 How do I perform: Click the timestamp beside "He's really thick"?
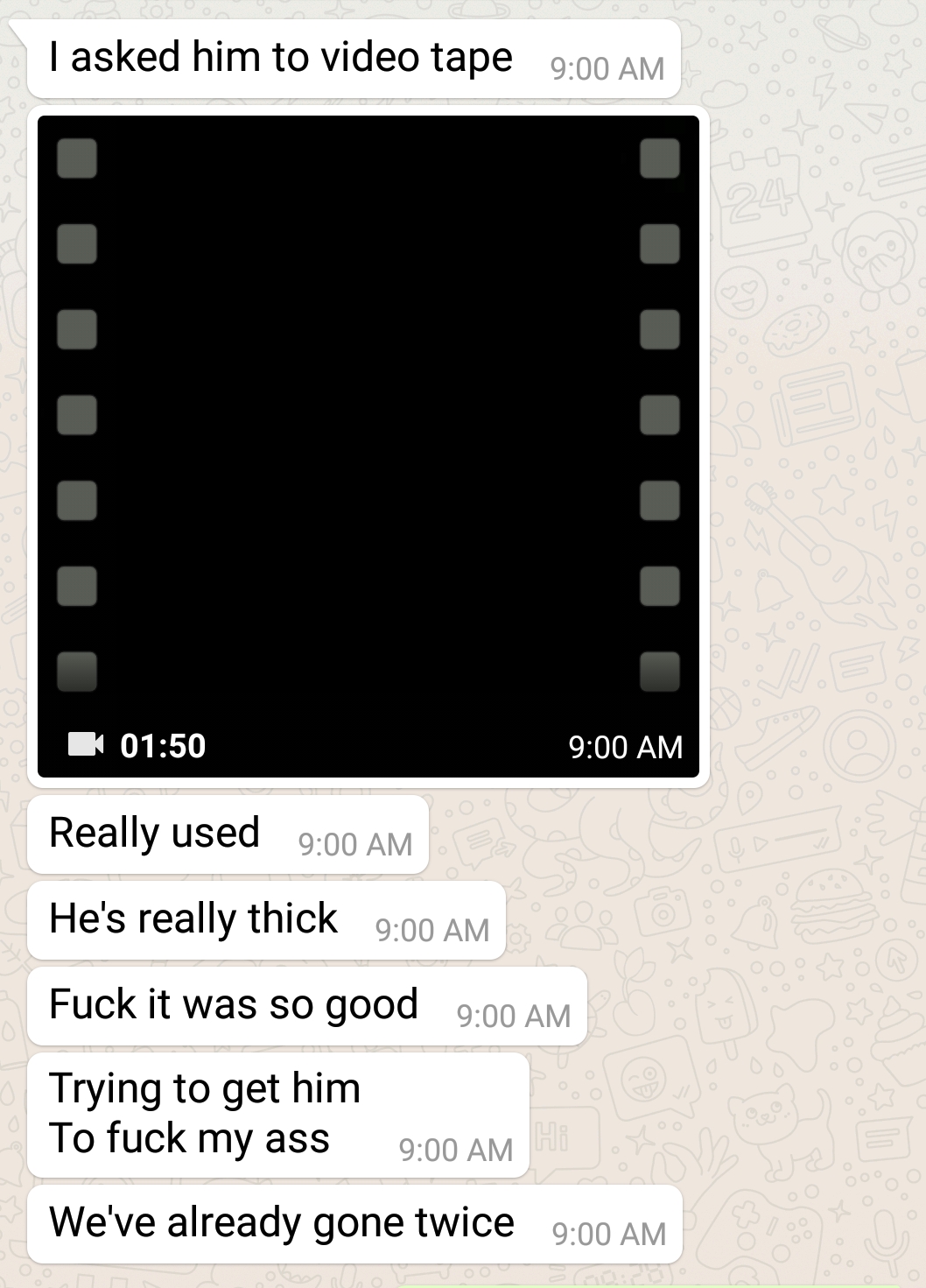point(432,931)
